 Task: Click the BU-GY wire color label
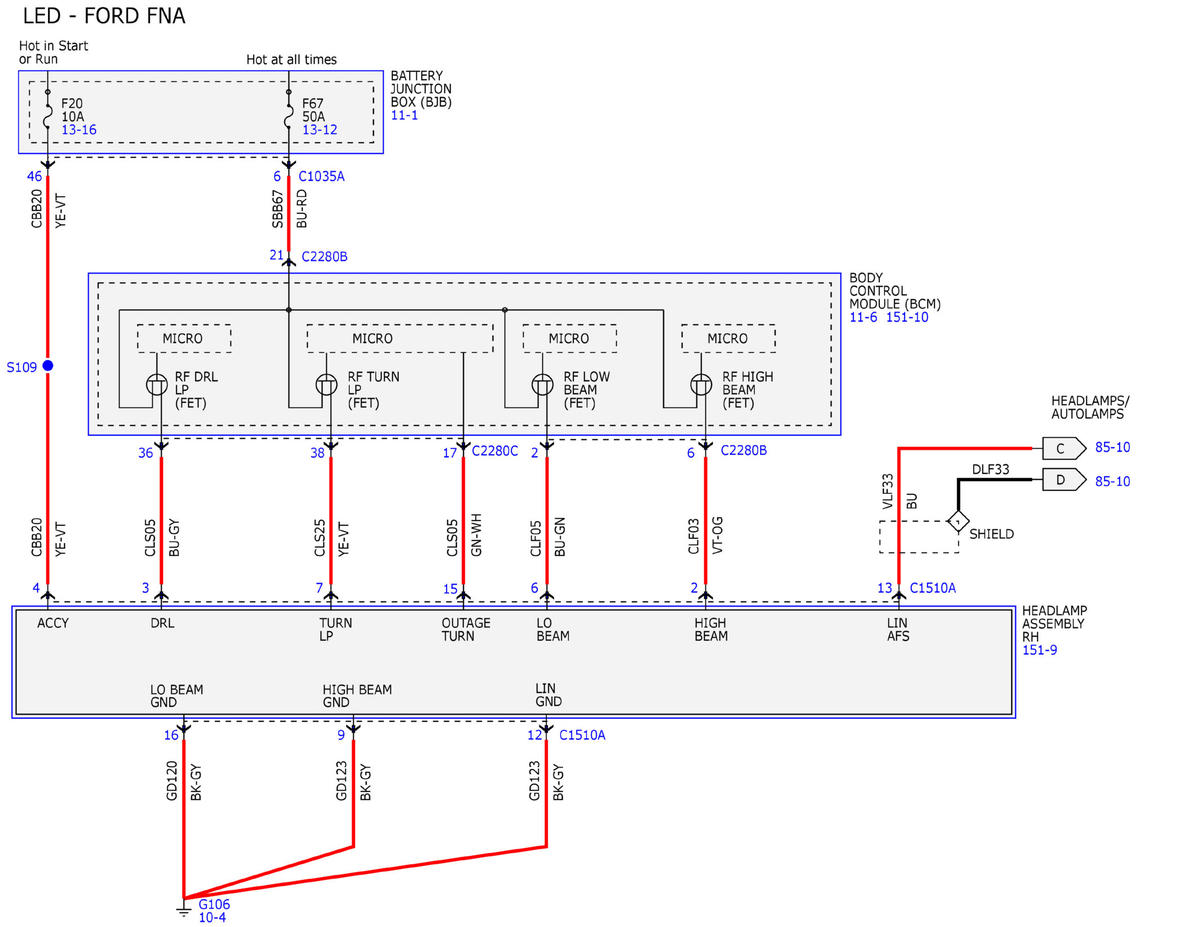tap(174, 536)
